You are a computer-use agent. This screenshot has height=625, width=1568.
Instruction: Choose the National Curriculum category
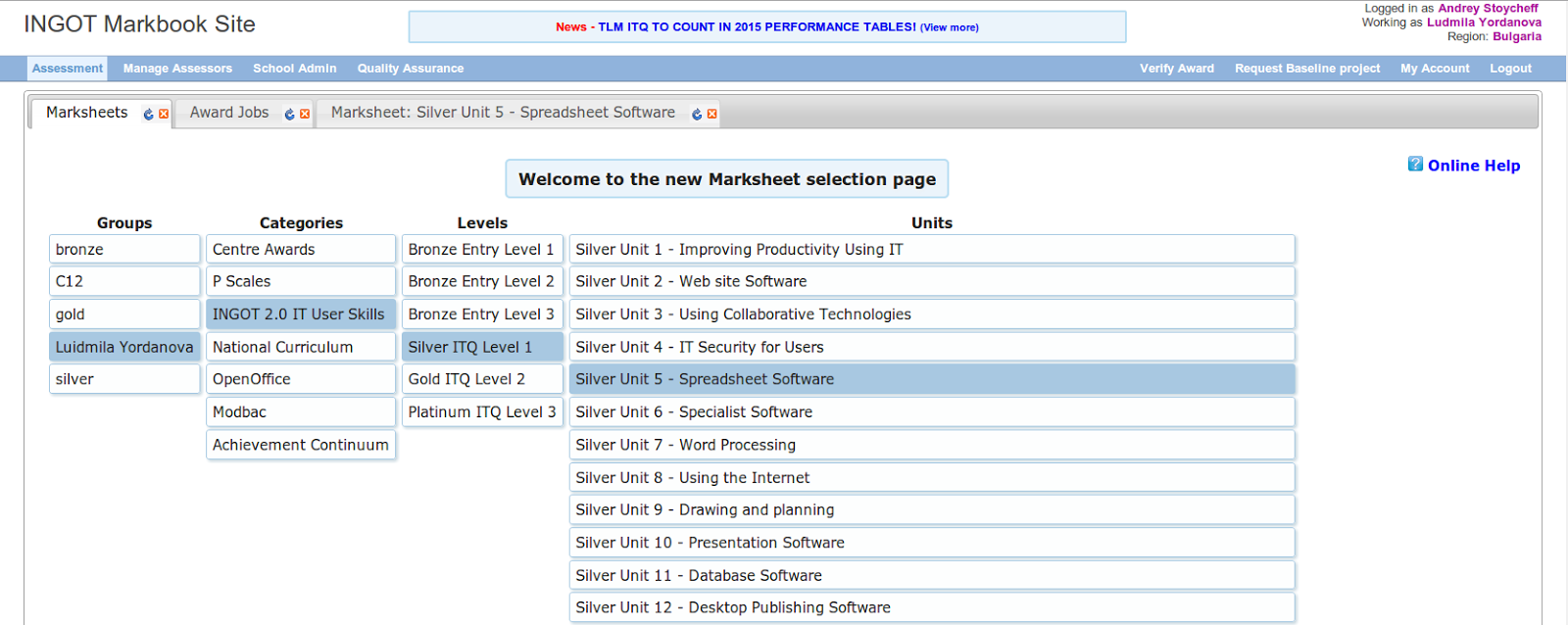(x=301, y=347)
